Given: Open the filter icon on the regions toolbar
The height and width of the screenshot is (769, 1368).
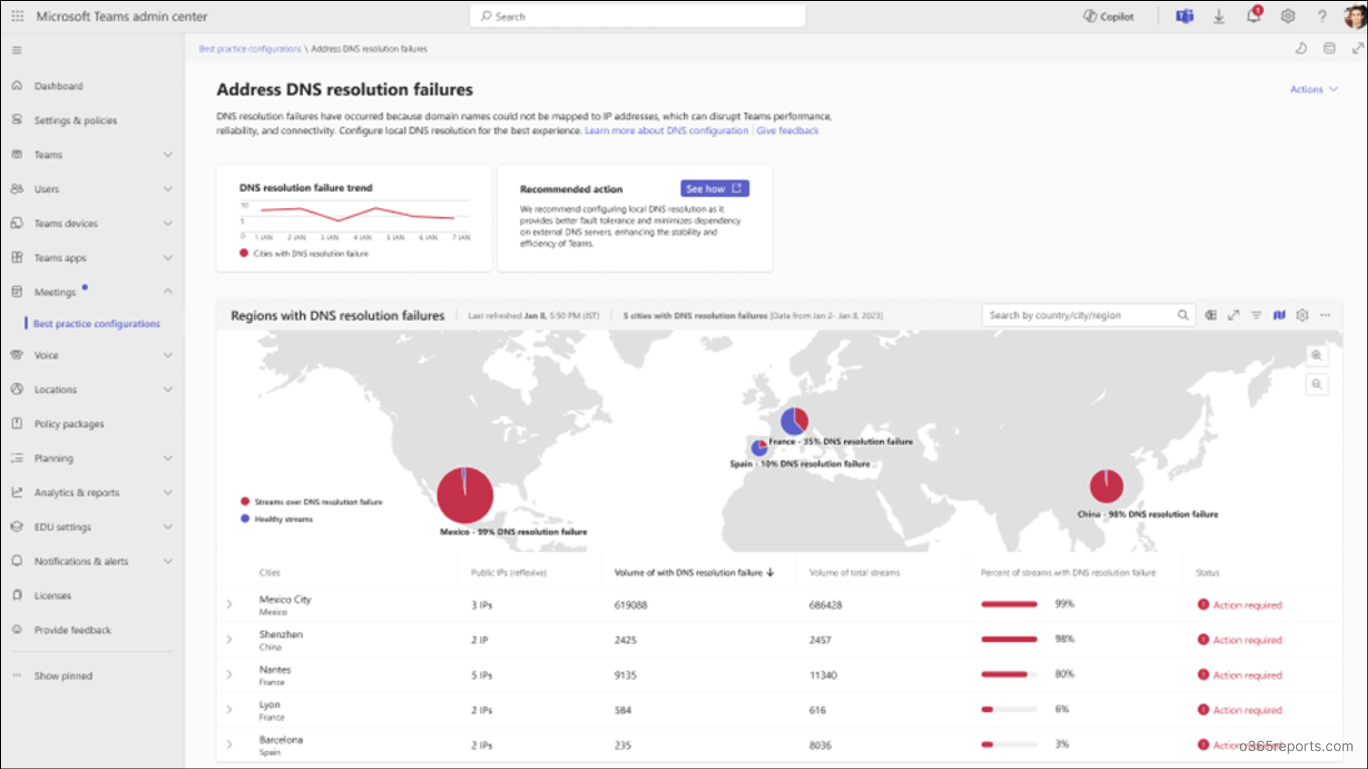Looking at the screenshot, I should 1256,315.
